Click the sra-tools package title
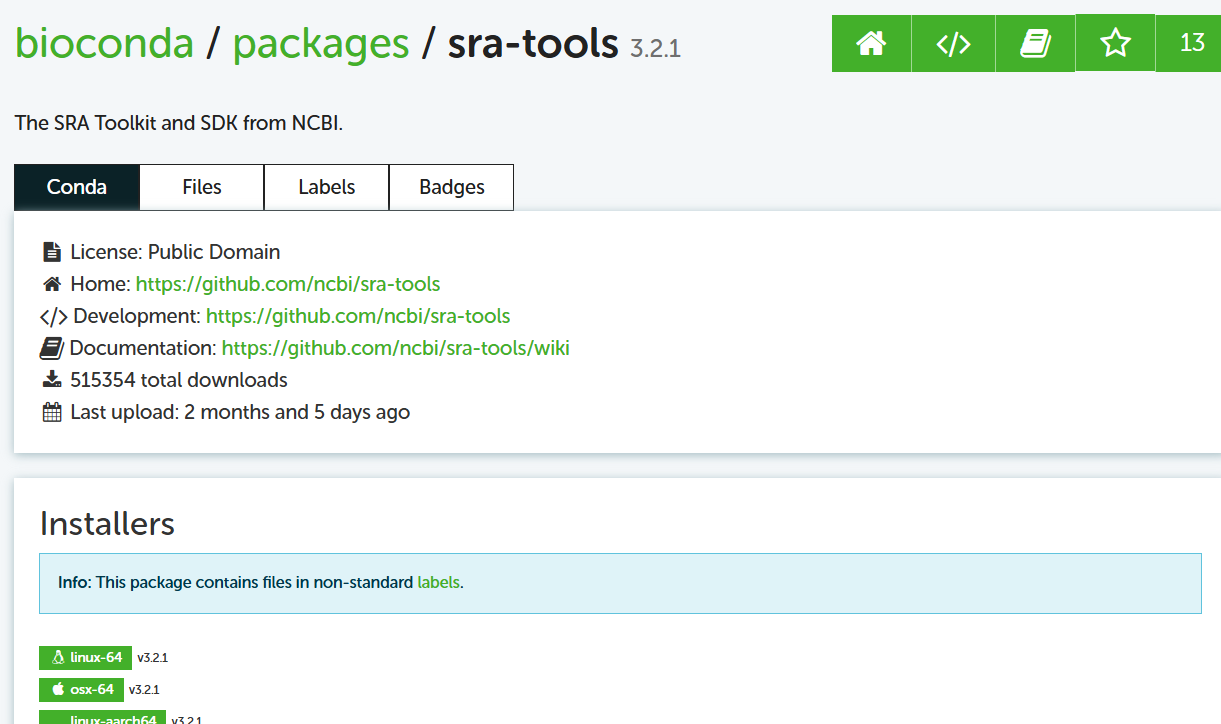 click(533, 43)
